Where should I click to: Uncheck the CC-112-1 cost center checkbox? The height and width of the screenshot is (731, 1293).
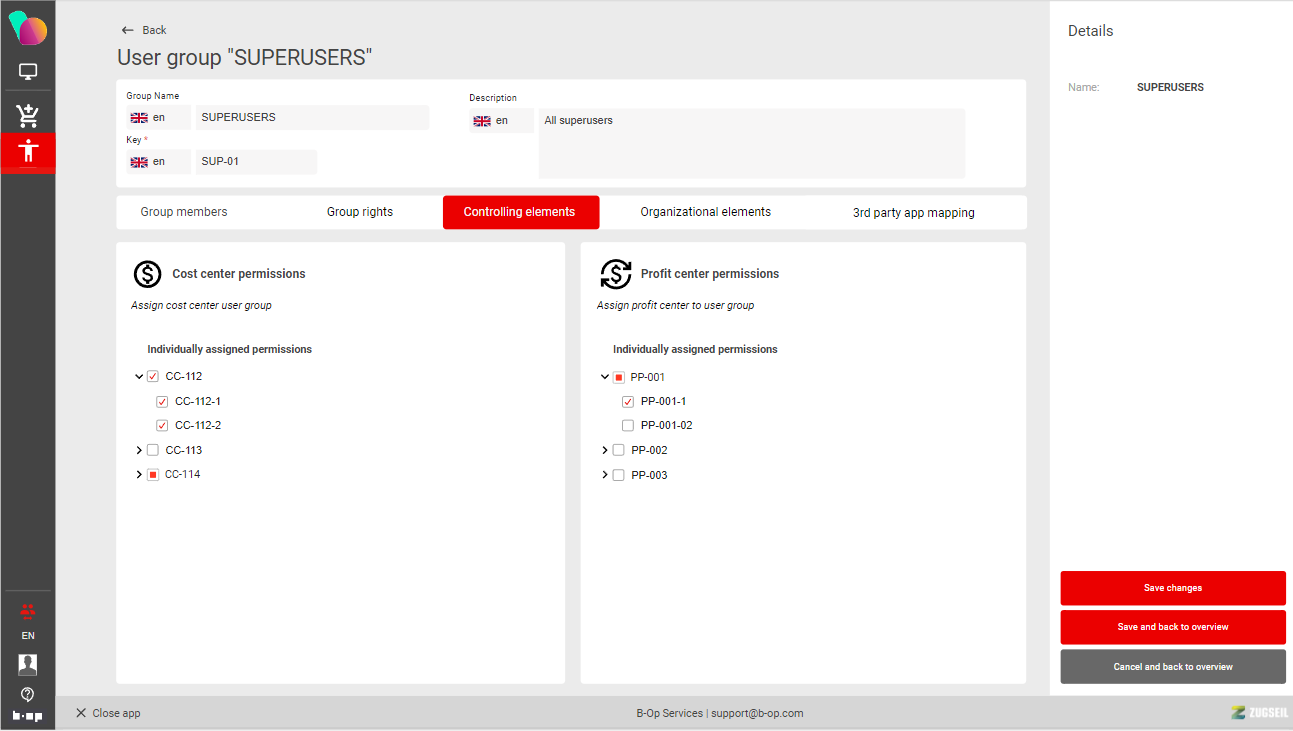click(x=162, y=402)
